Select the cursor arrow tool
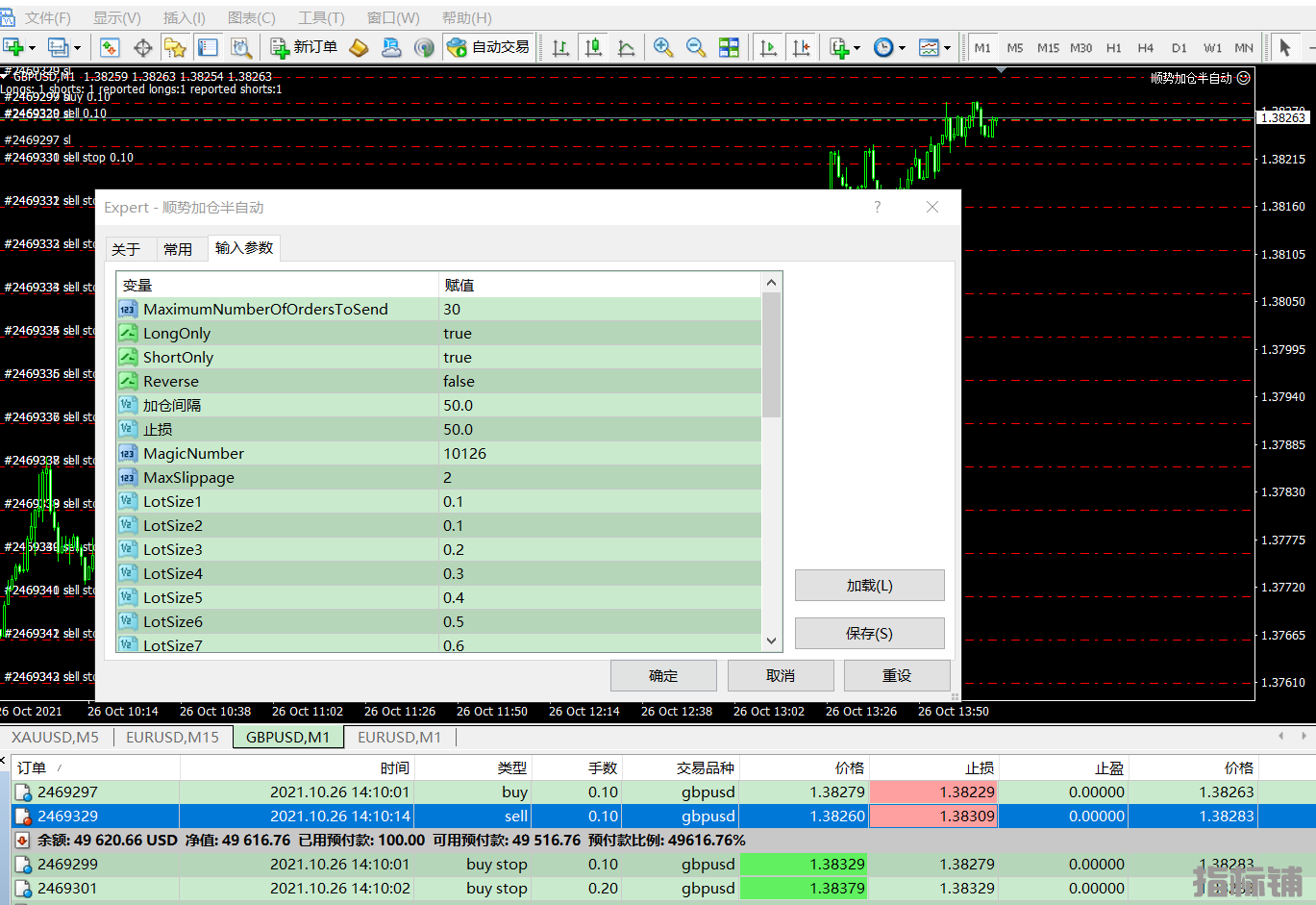The image size is (1316, 905). tap(1285, 47)
